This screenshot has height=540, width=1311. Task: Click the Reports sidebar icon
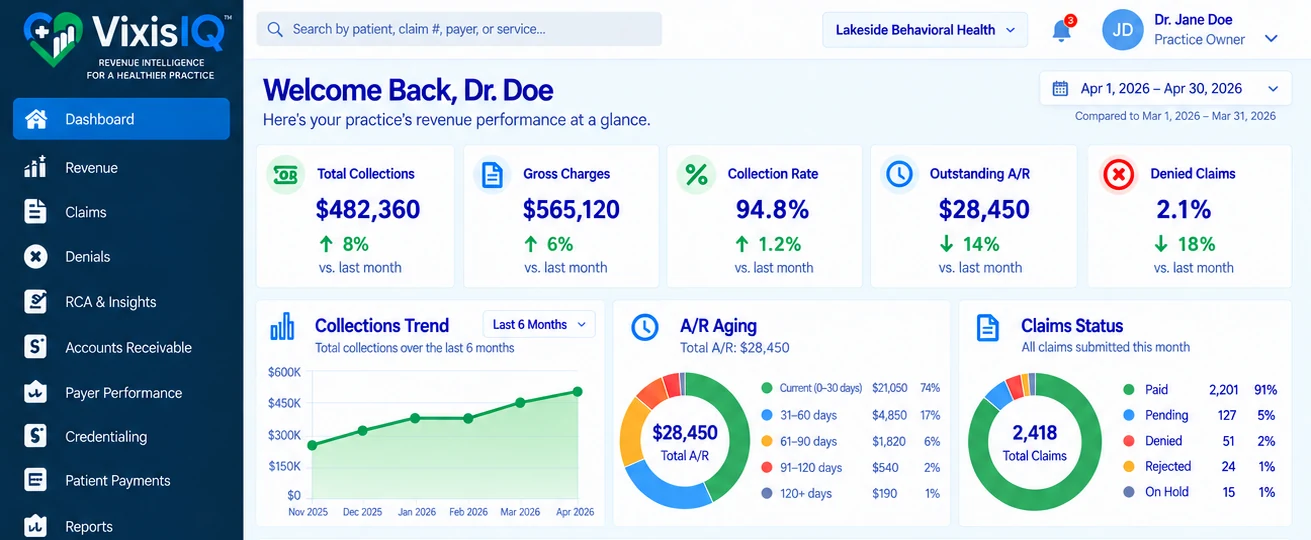pyautogui.click(x=36, y=525)
